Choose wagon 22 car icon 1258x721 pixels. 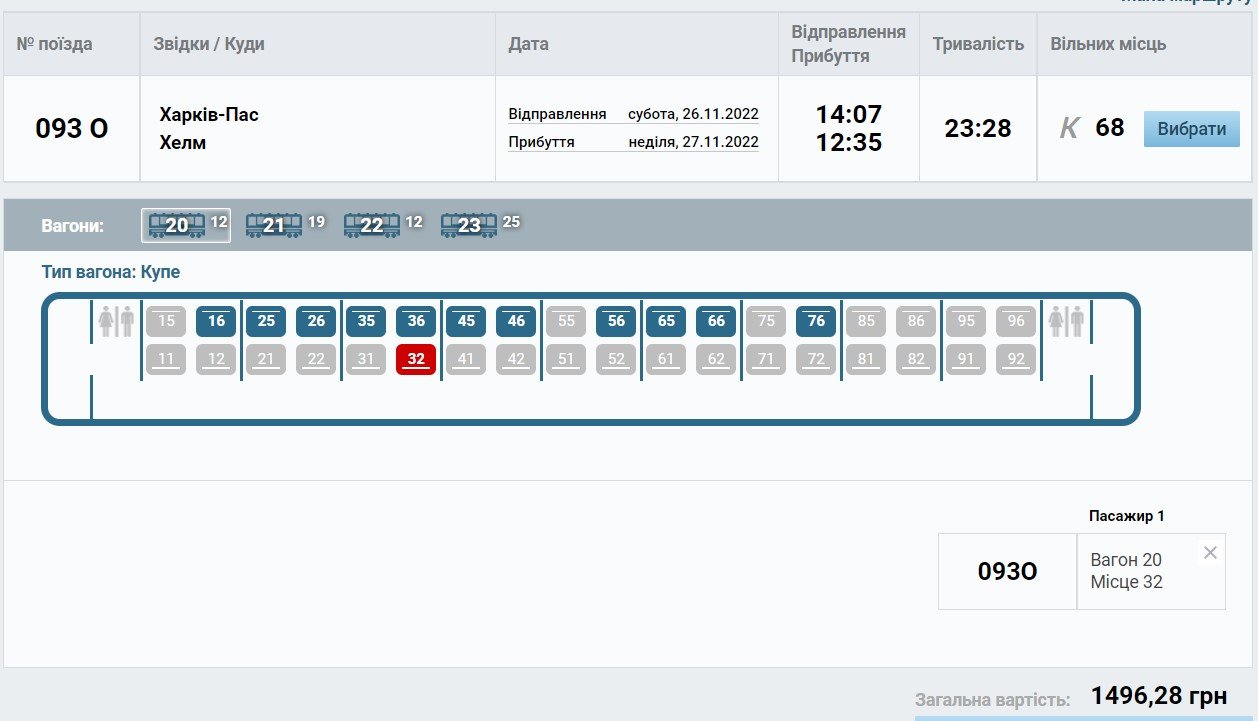click(x=371, y=225)
